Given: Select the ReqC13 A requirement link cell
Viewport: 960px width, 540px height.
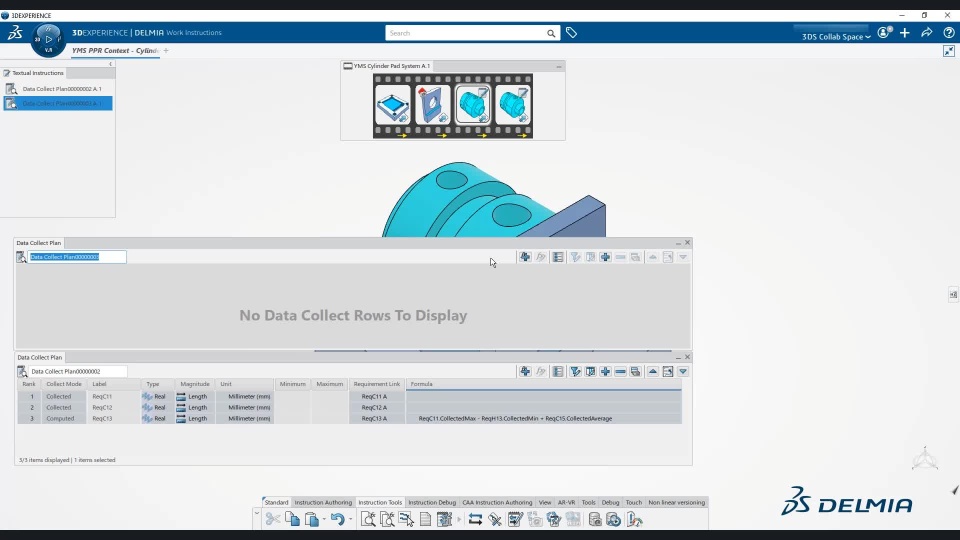Looking at the screenshot, I should point(377,419).
